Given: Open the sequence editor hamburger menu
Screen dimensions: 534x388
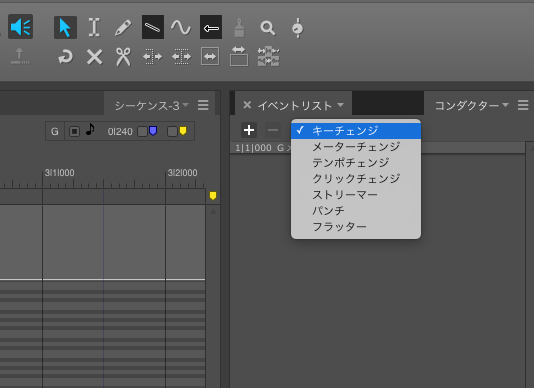Looking at the screenshot, I should coord(203,105).
